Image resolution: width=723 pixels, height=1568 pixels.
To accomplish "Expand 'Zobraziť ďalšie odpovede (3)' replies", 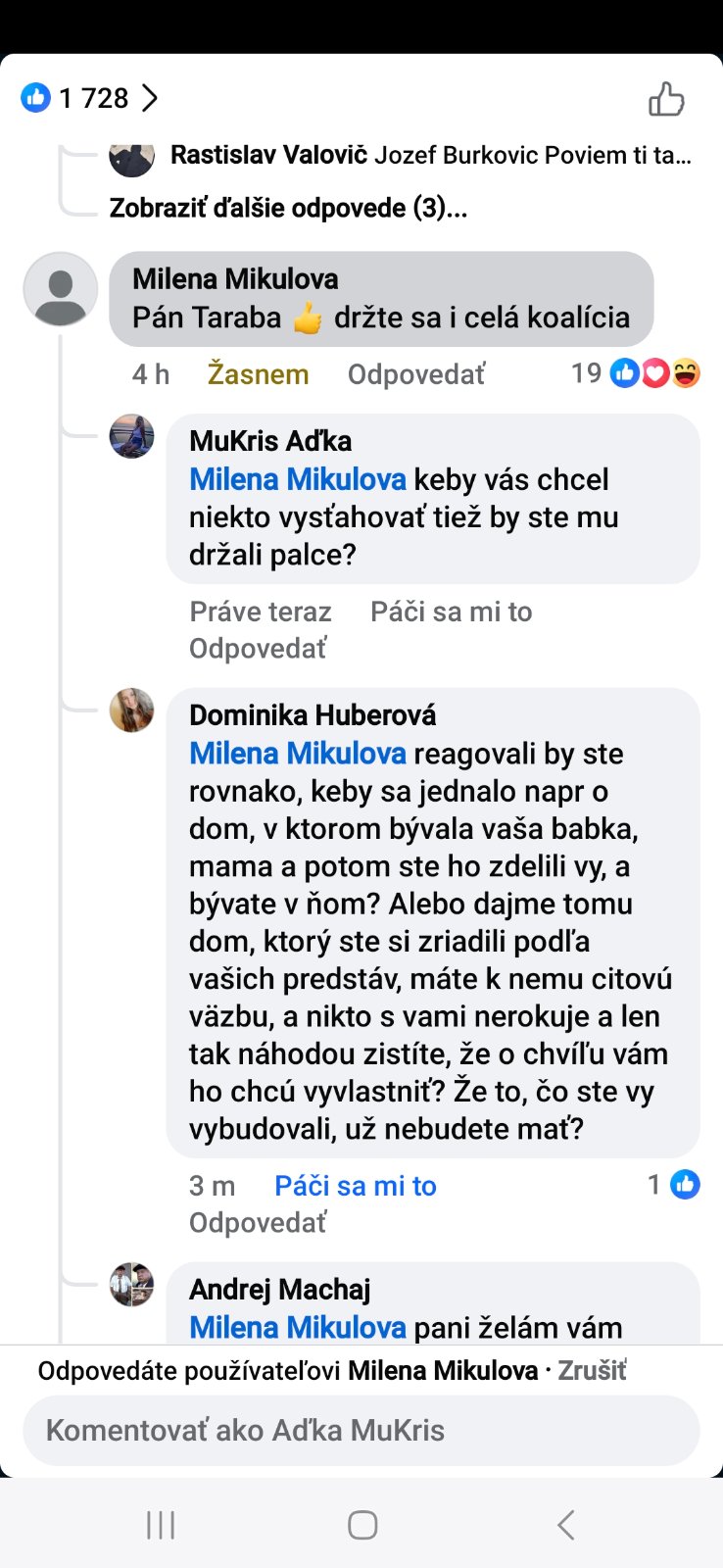I will 288,208.
